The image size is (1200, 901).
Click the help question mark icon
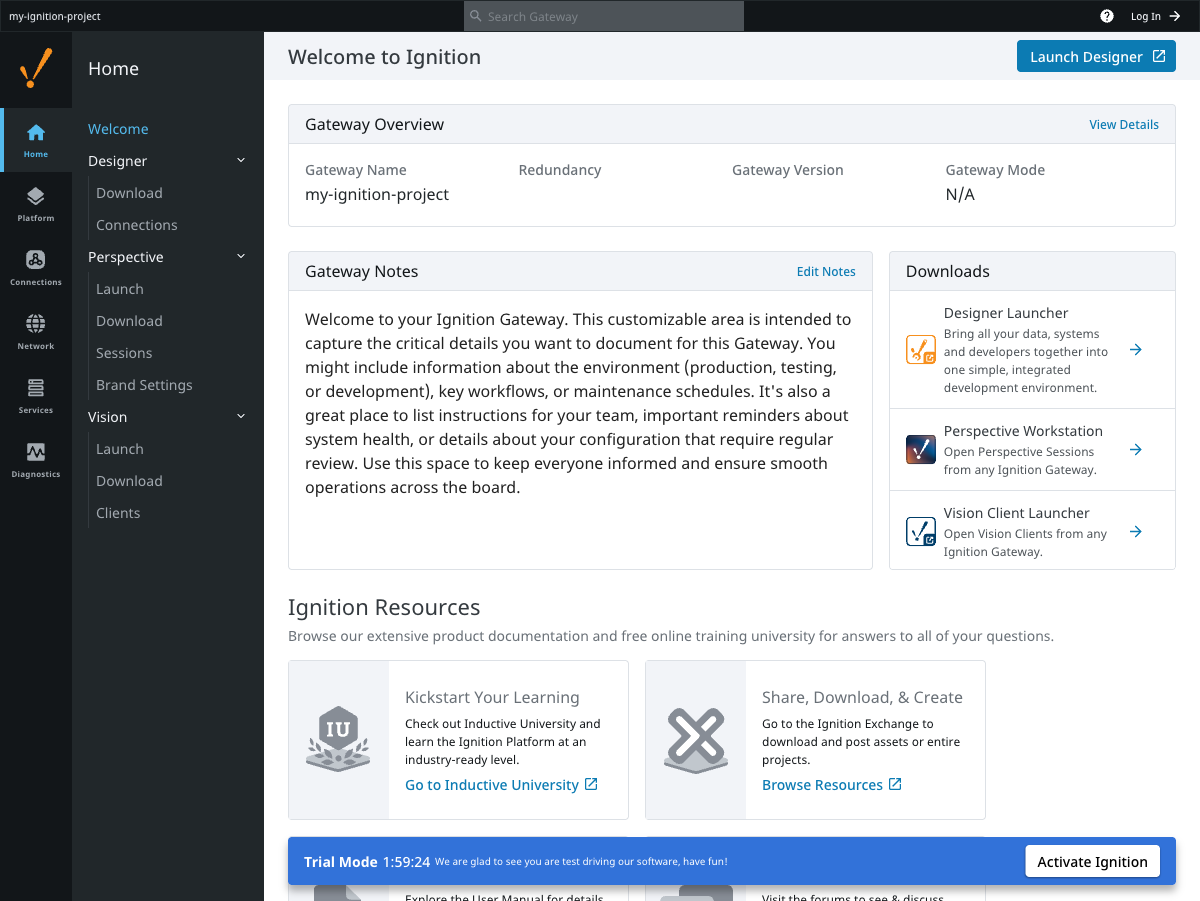[1107, 16]
